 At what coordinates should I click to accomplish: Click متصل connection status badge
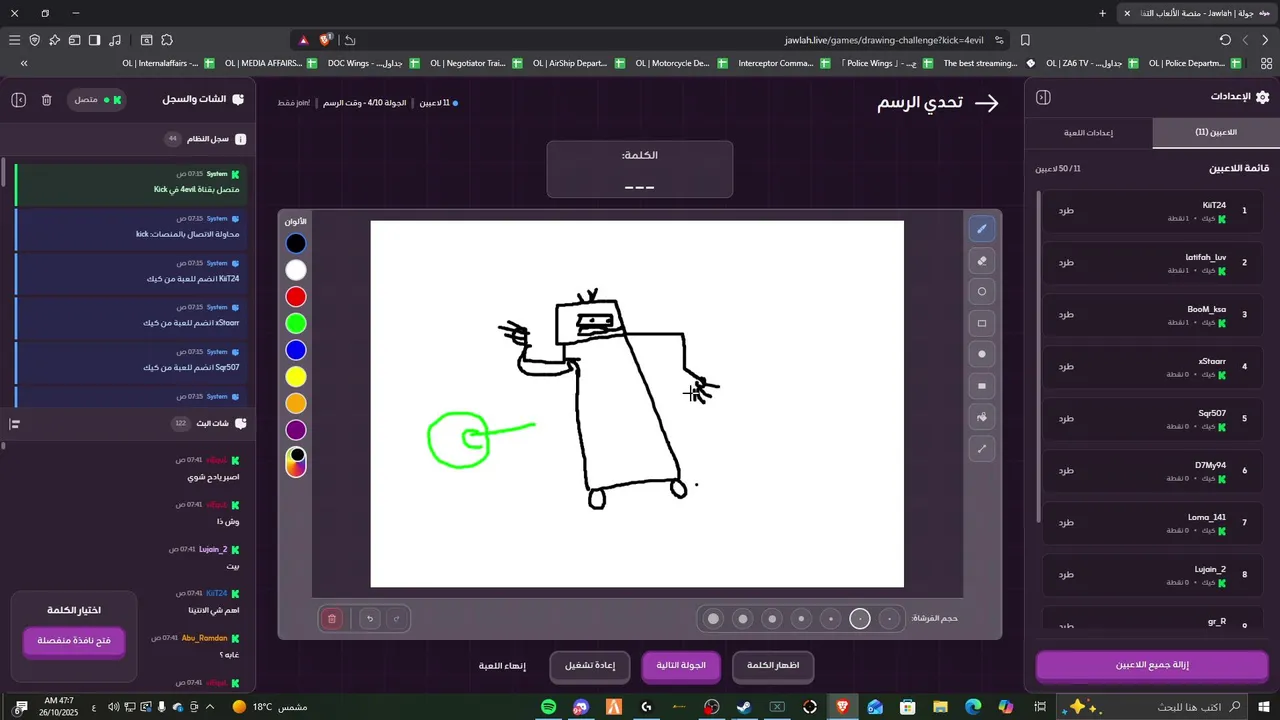click(x=98, y=100)
